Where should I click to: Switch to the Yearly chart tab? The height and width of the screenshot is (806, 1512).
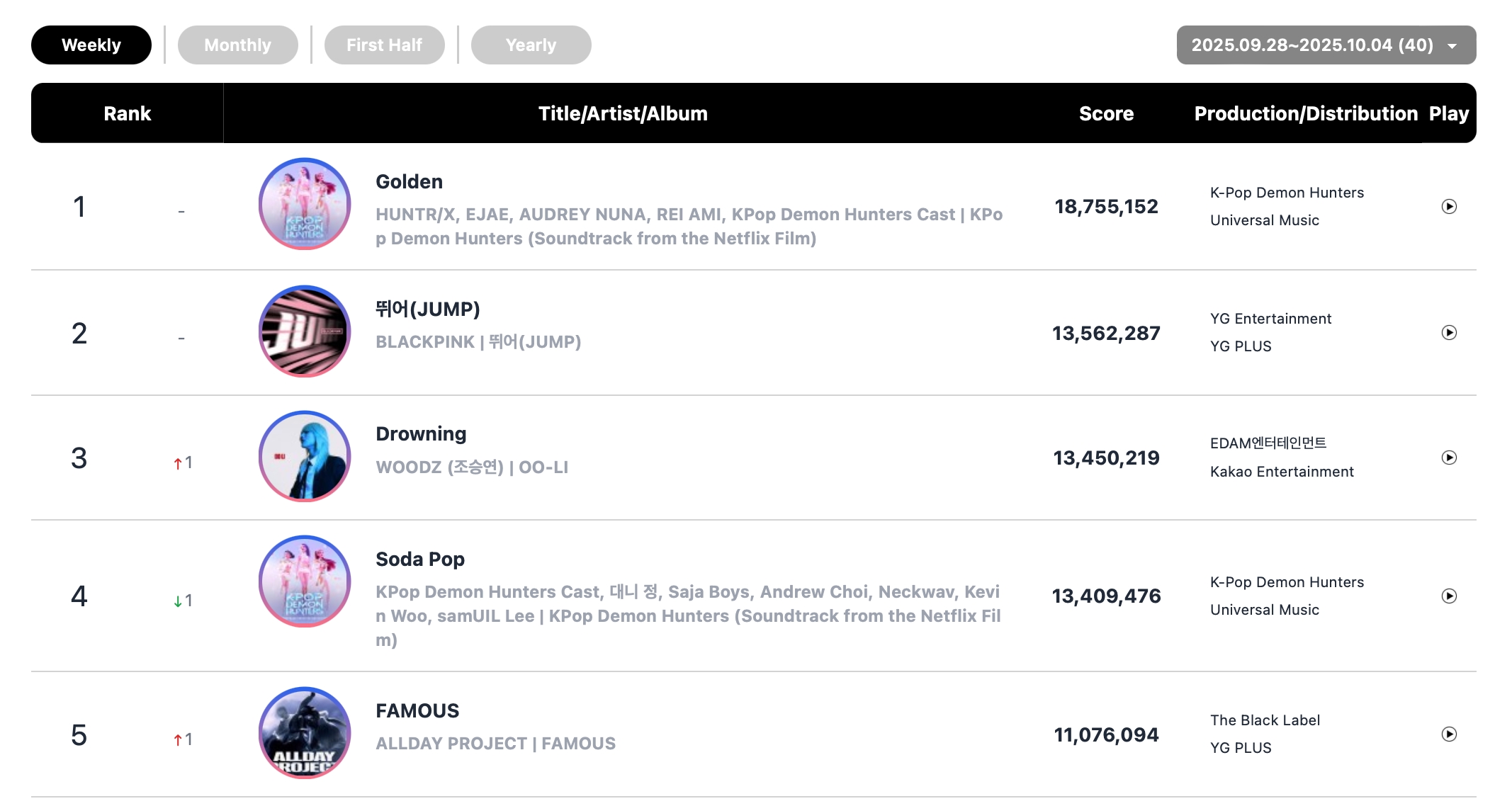click(x=531, y=45)
